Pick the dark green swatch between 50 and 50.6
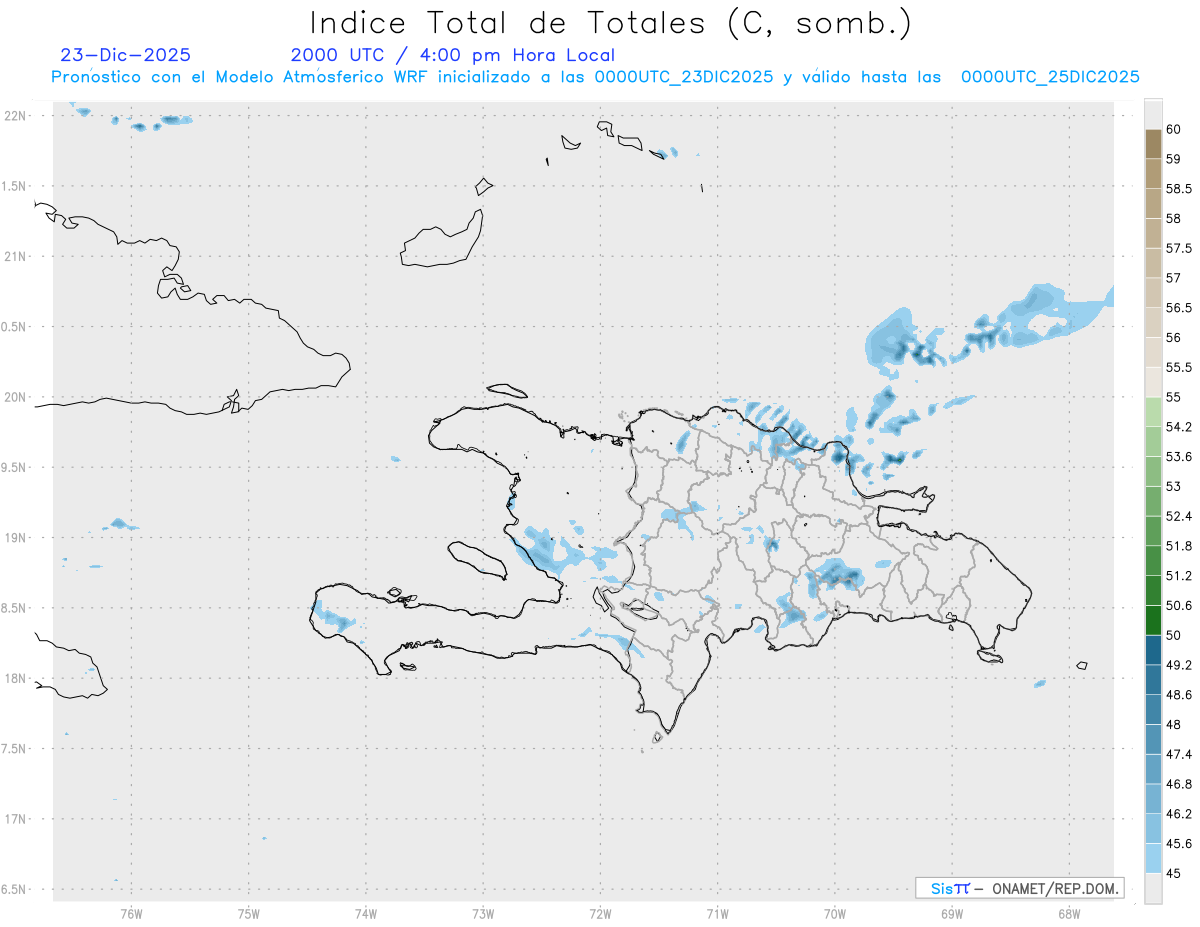The height and width of the screenshot is (927, 1200). coord(1153,620)
